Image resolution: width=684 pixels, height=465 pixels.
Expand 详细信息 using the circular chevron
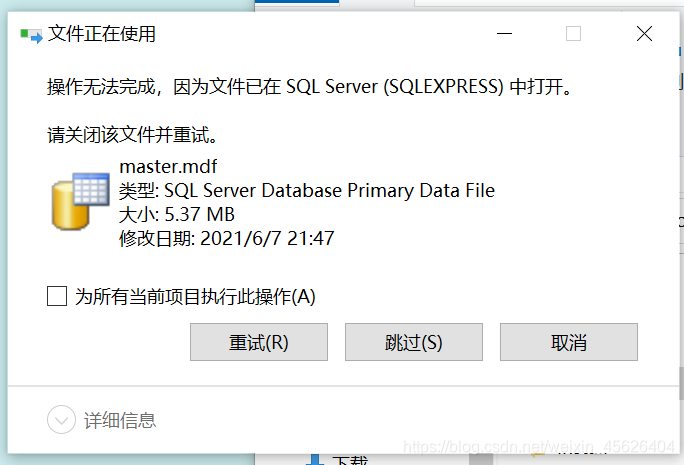pos(61,420)
